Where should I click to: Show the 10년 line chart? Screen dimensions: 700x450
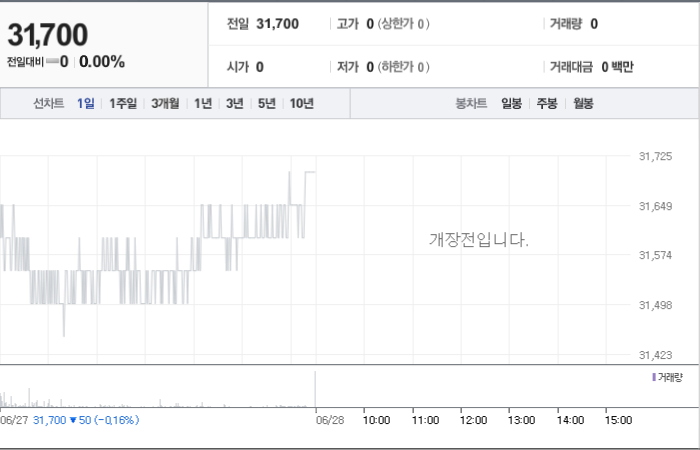(302, 104)
